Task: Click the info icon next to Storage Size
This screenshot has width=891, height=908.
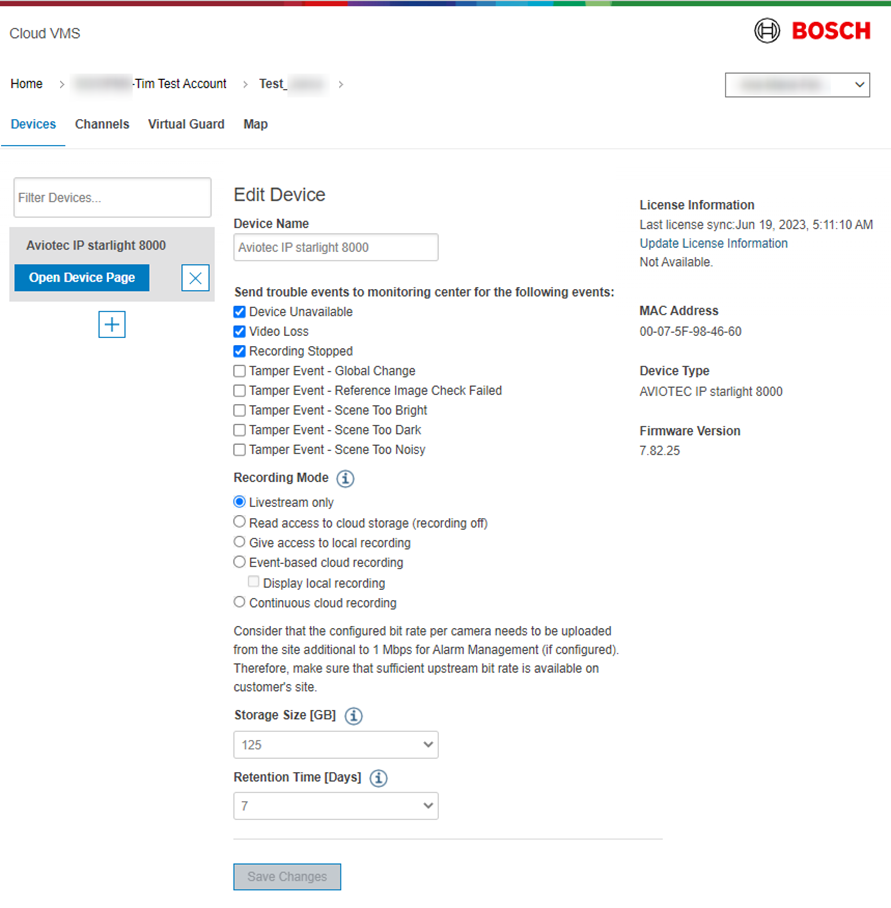Action: (x=354, y=716)
